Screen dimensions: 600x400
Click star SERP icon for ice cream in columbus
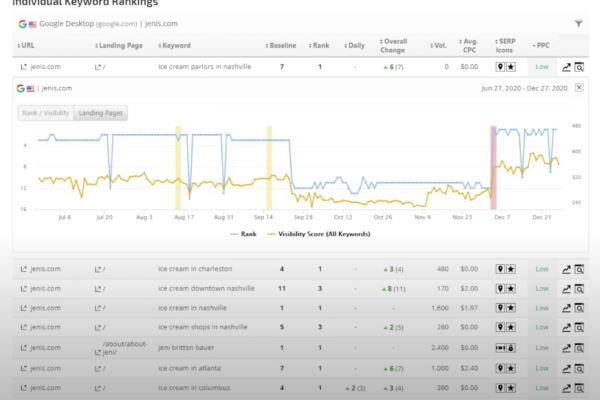pyautogui.click(x=510, y=388)
